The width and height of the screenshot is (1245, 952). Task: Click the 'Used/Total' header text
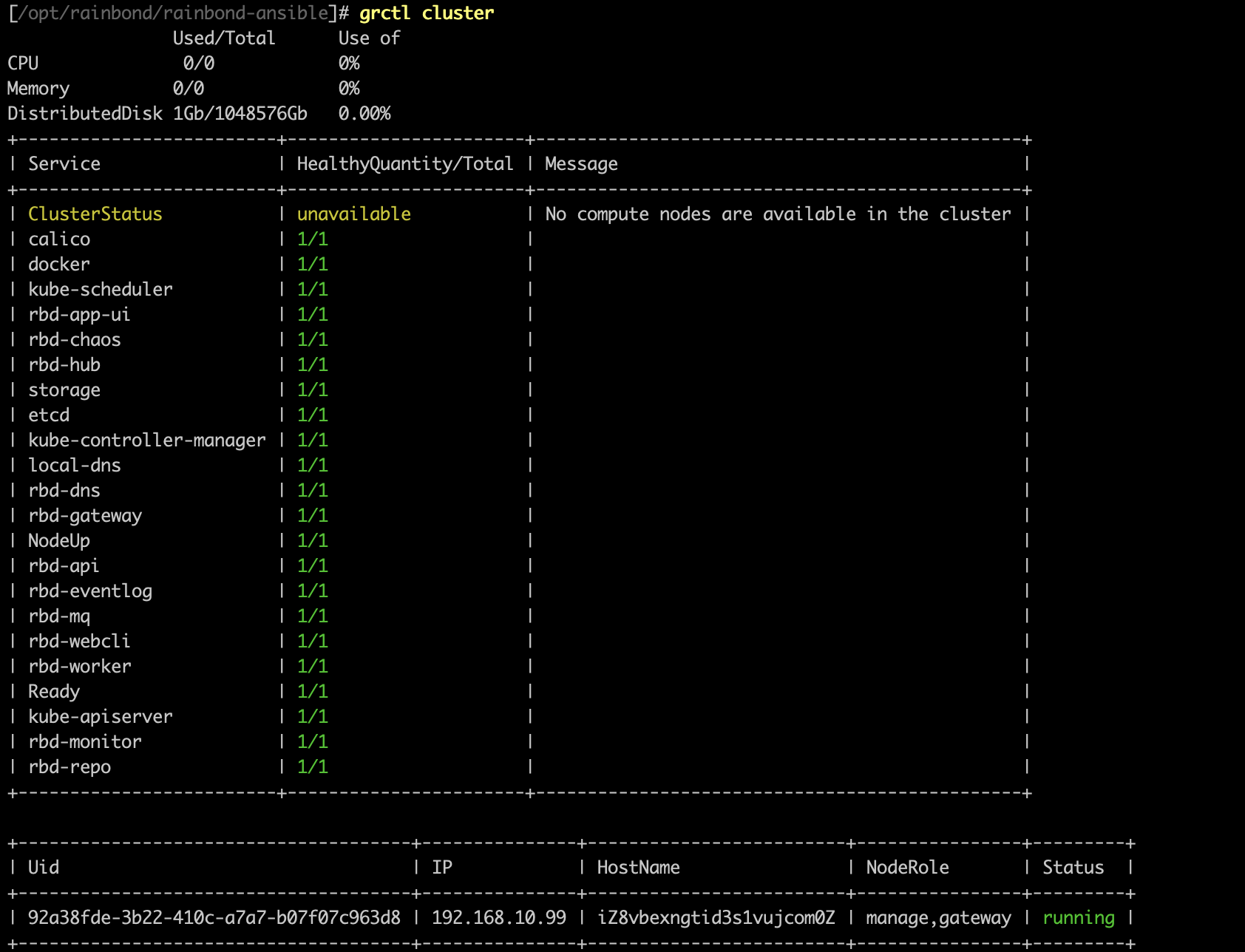(224, 38)
